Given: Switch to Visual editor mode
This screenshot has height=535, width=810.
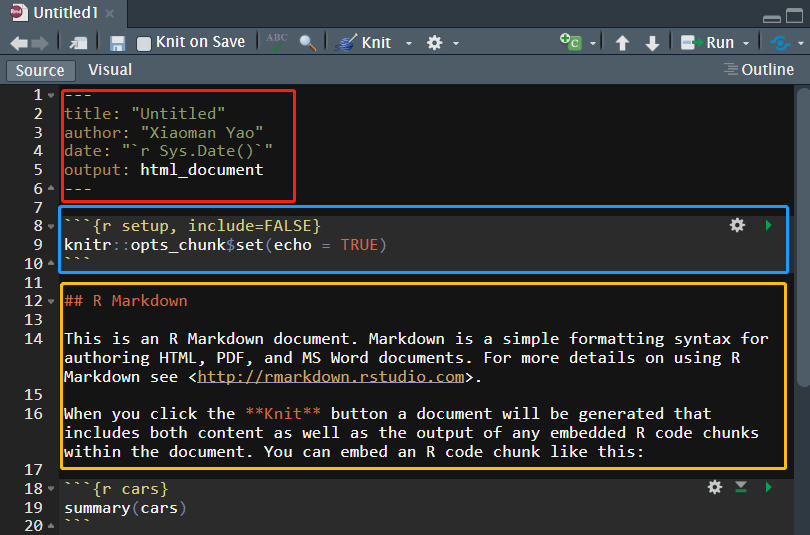Looking at the screenshot, I should click(x=110, y=70).
